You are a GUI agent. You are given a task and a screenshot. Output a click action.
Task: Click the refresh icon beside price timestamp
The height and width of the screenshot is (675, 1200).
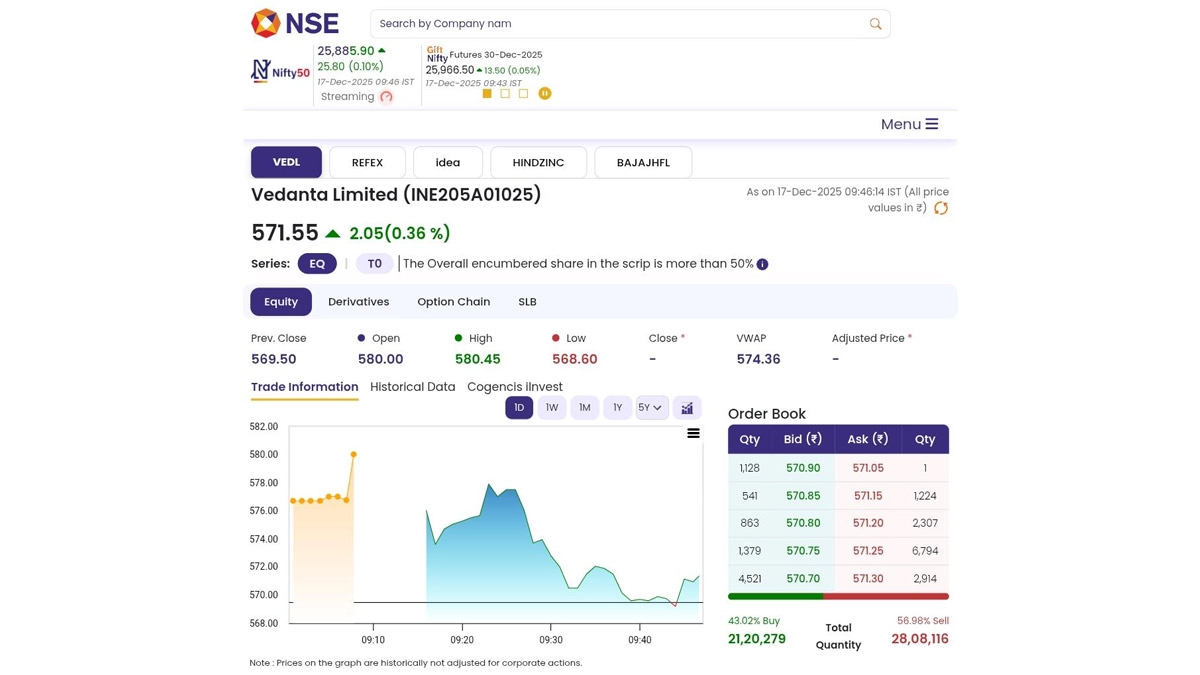(x=940, y=208)
